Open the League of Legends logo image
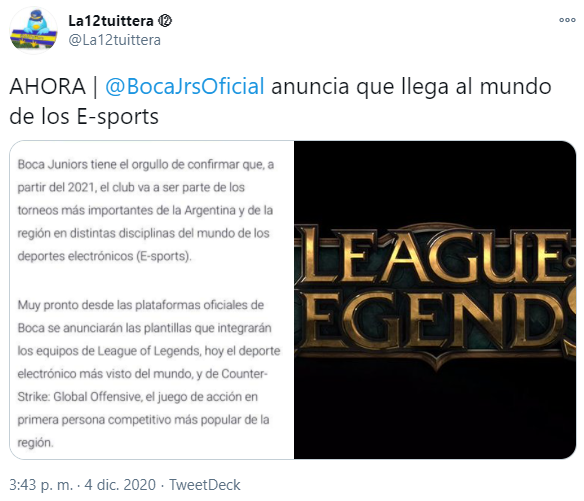Screen dimensions: 584x501 [435, 300]
